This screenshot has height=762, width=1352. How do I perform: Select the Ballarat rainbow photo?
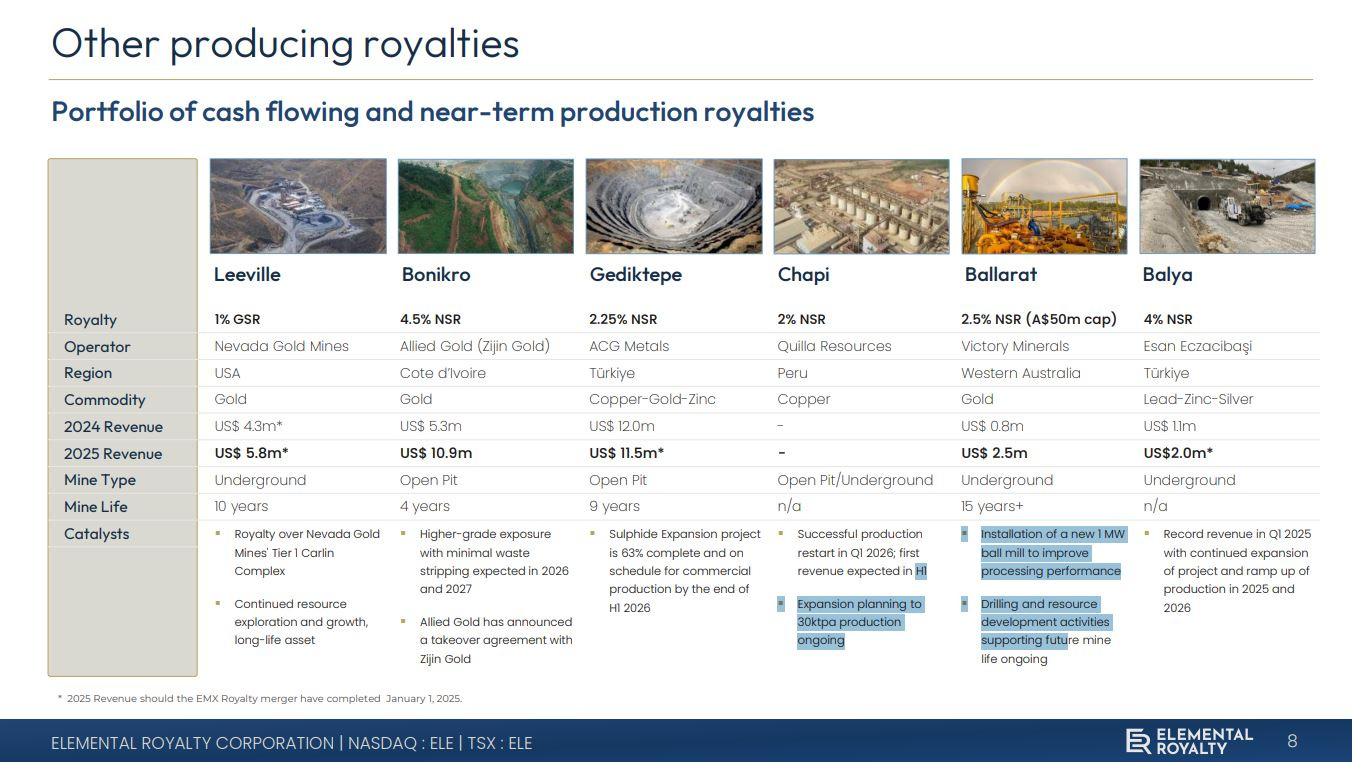[x=1044, y=206]
